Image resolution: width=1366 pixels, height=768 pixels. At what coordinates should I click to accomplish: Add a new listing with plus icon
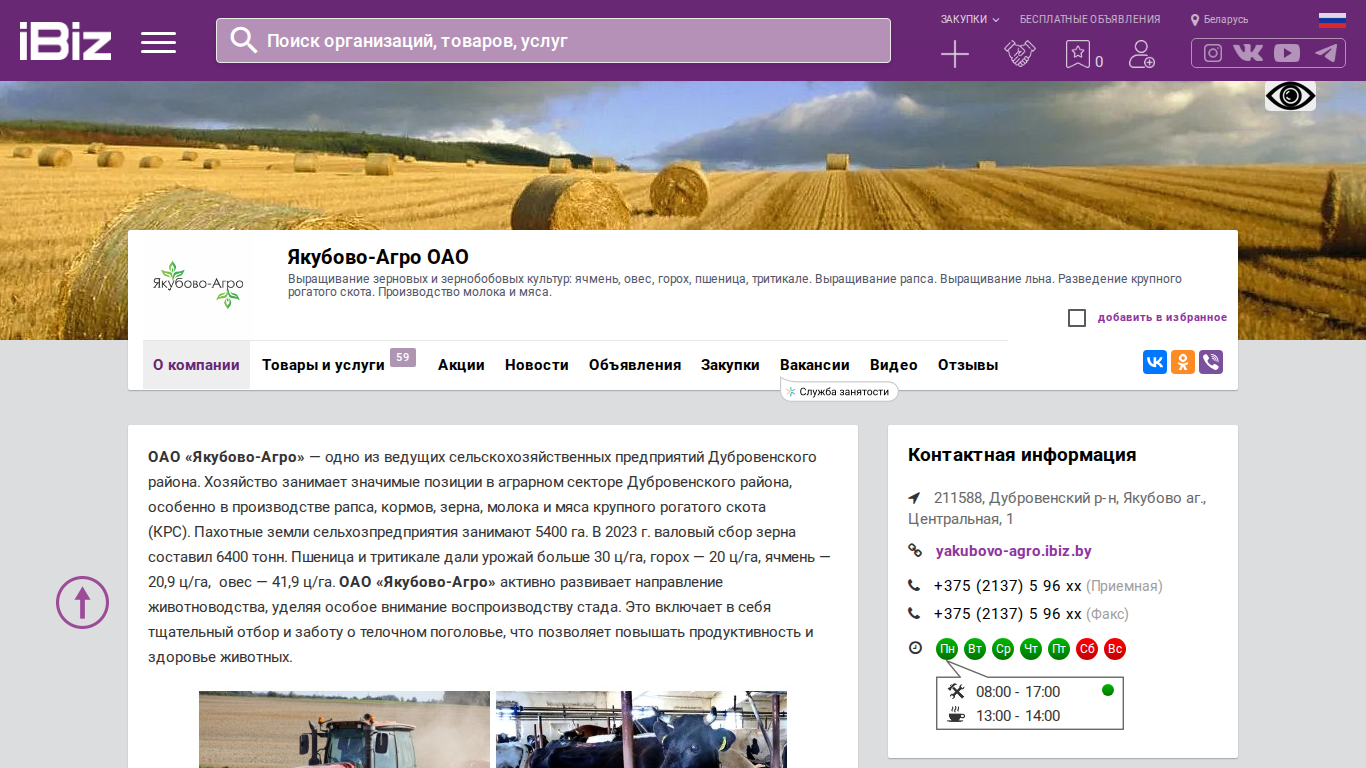pos(955,54)
